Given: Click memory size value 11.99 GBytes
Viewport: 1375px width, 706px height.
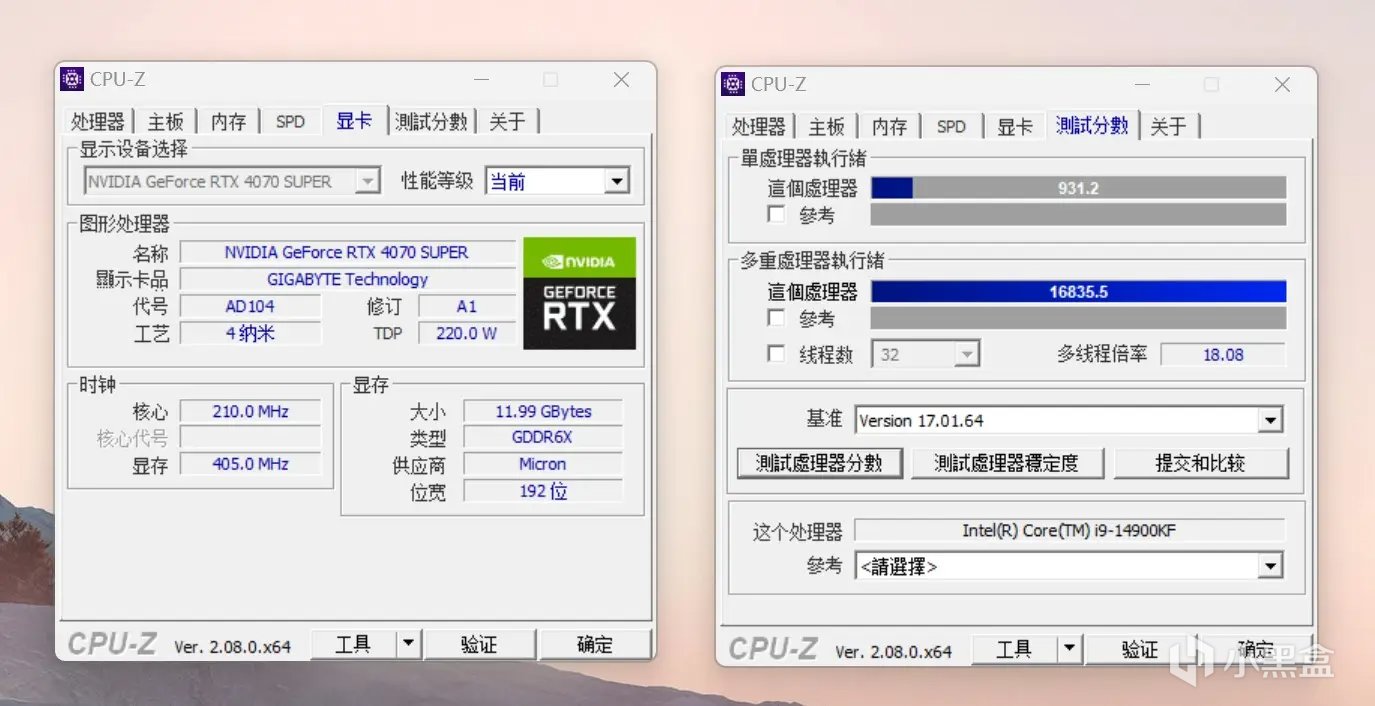Looking at the screenshot, I should click(543, 411).
